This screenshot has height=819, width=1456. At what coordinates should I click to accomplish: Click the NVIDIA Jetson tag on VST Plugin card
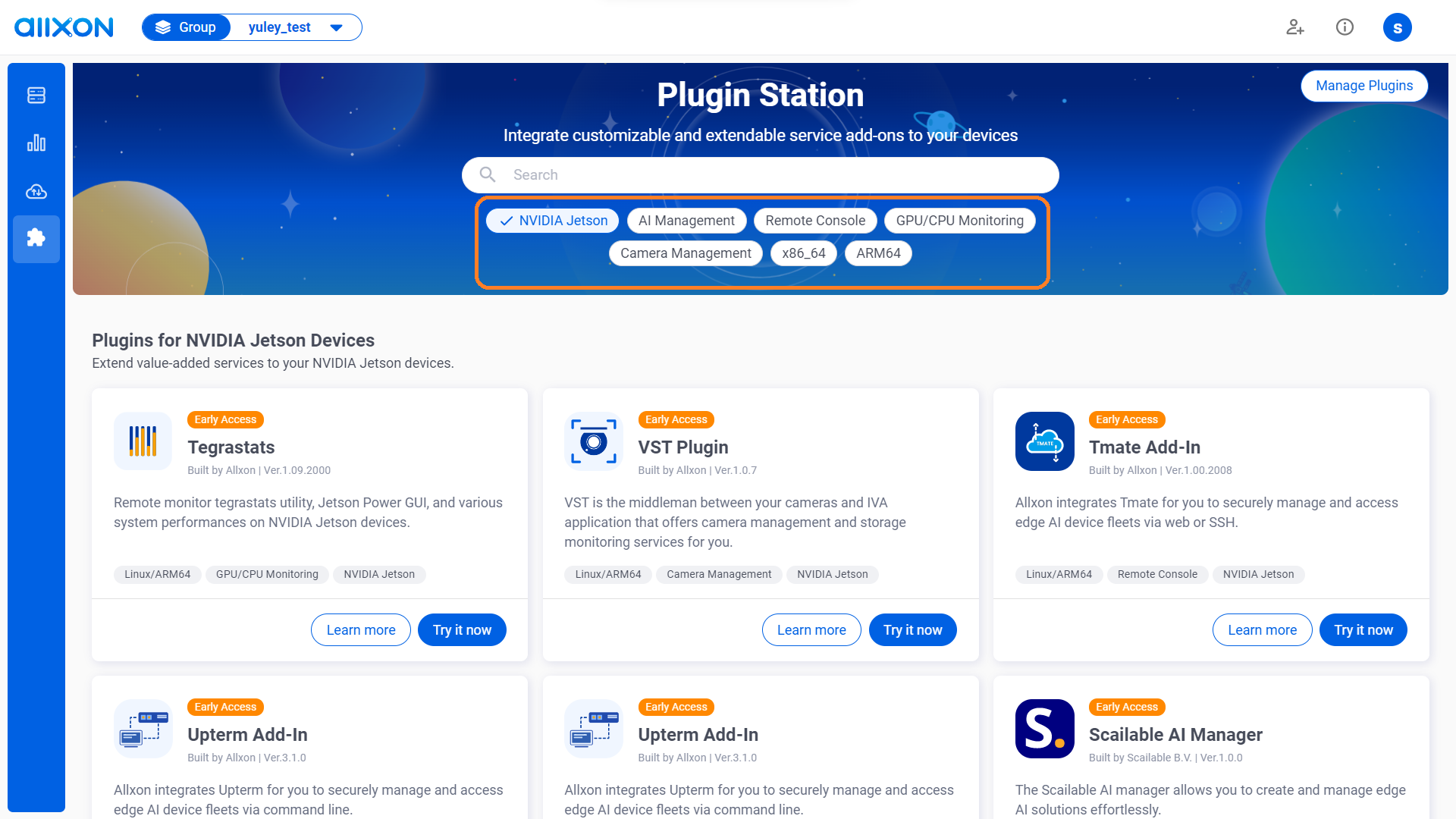click(x=833, y=574)
